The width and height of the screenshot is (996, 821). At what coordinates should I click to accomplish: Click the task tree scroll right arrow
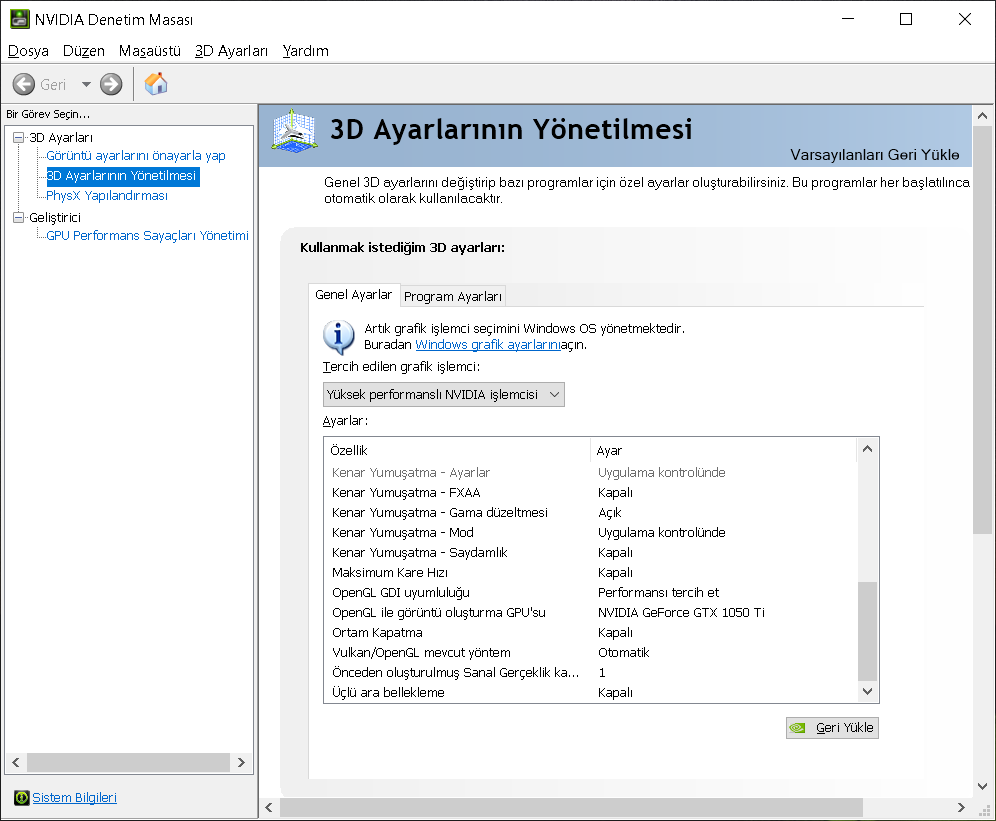tap(241, 763)
